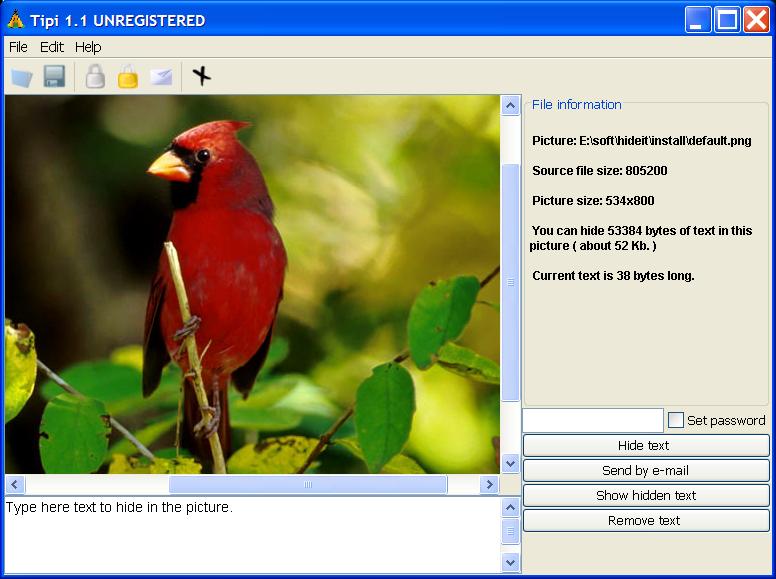Click the 'Picture: E:\soft\hideit\install\default.png' line
This screenshot has height=579, width=776.
[642, 141]
